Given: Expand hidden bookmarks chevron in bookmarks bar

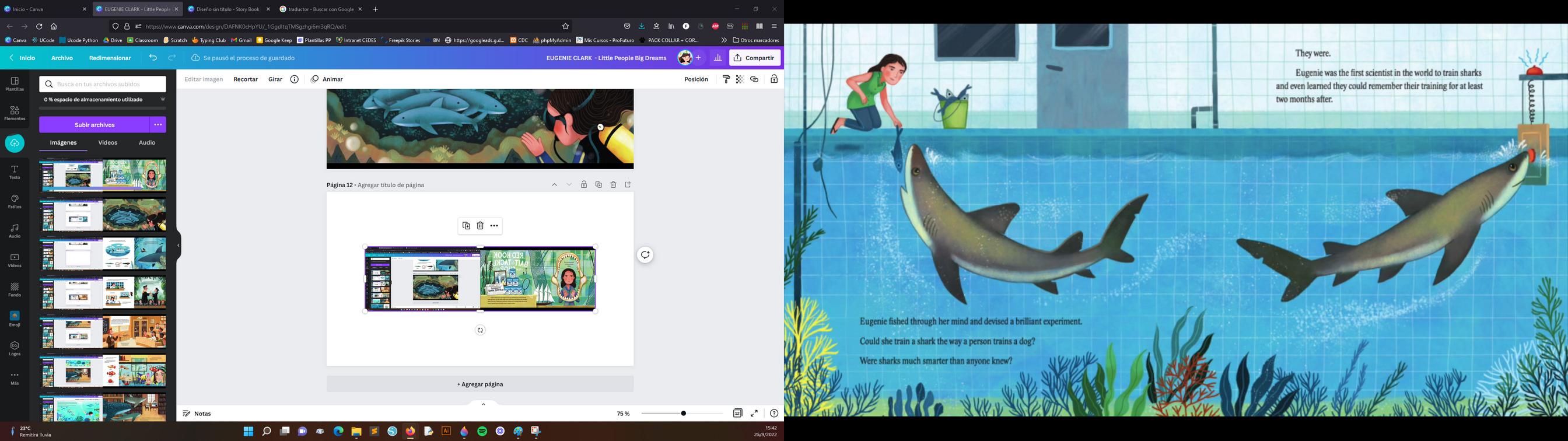Looking at the screenshot, I should pyautogui.click(x=724, y=40).
